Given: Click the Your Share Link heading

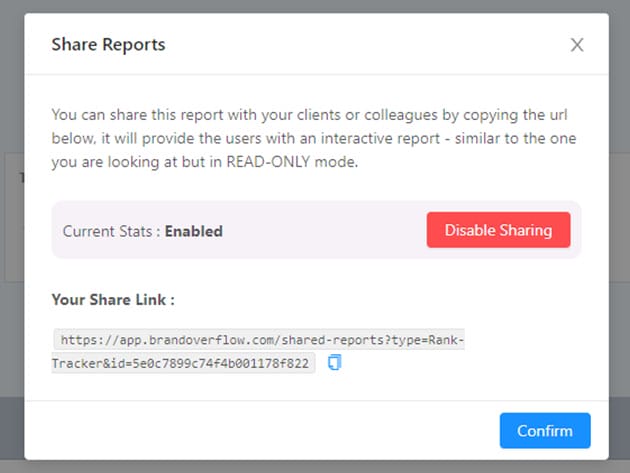Looking at the screenshot, I should click(x=113, y=299).
